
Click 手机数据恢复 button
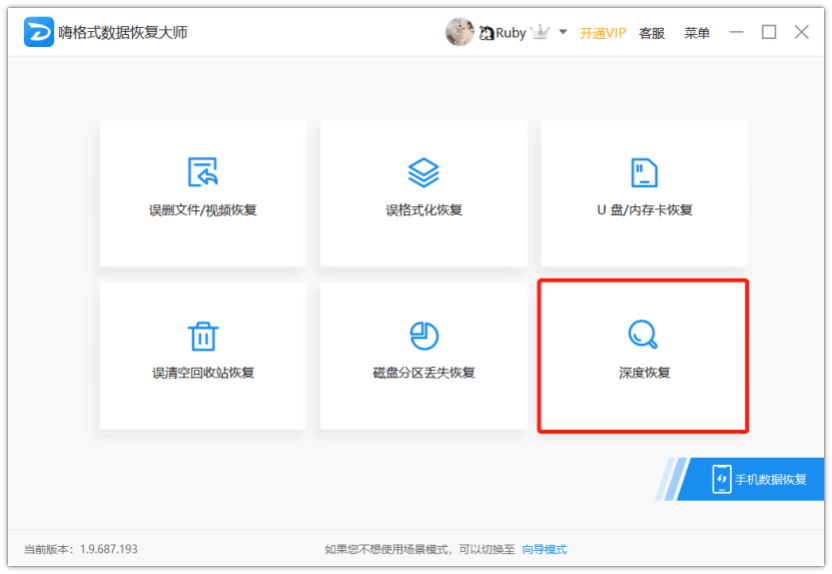pos(751,479)
